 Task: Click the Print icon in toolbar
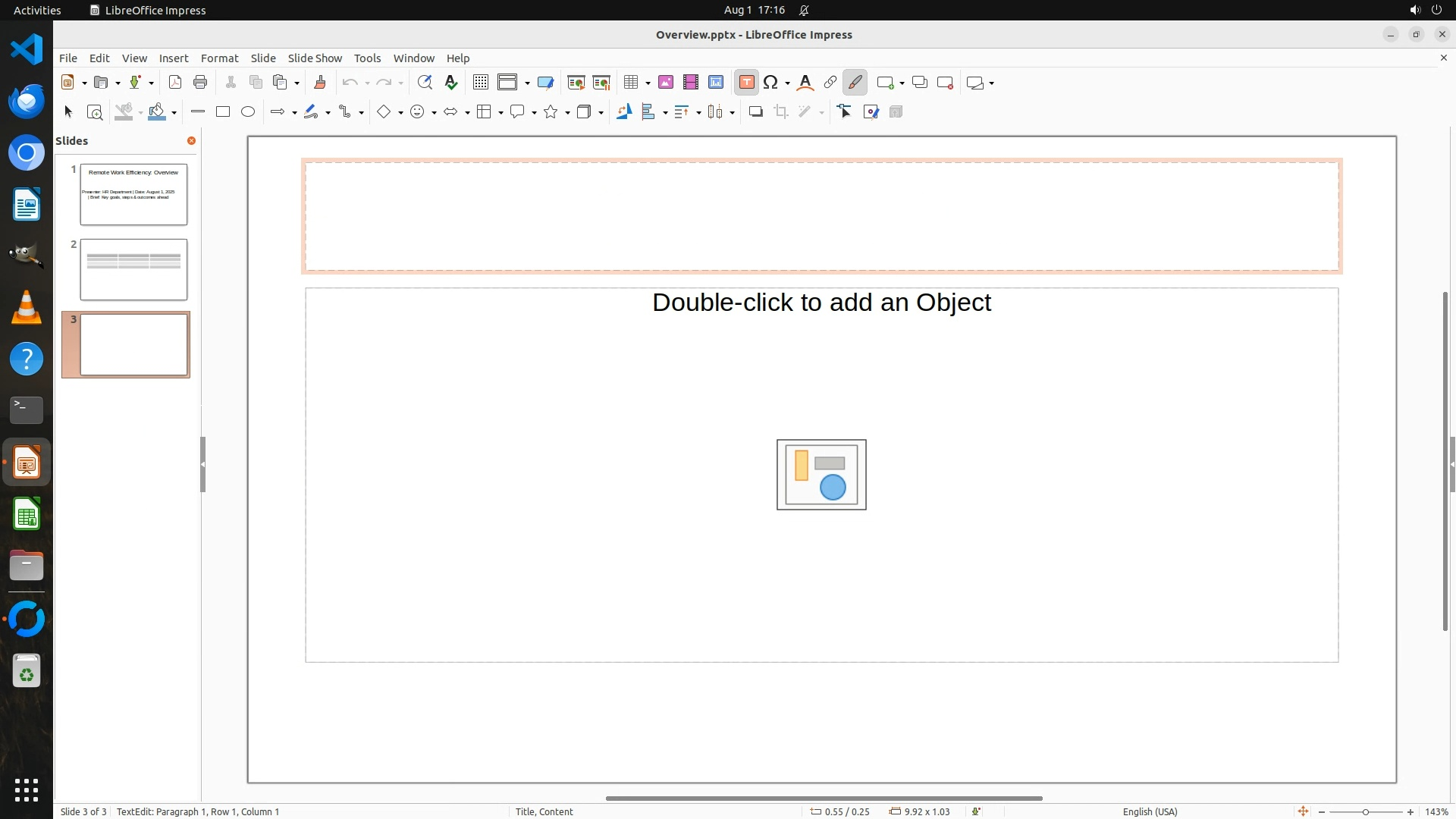(x=200, y=83)
